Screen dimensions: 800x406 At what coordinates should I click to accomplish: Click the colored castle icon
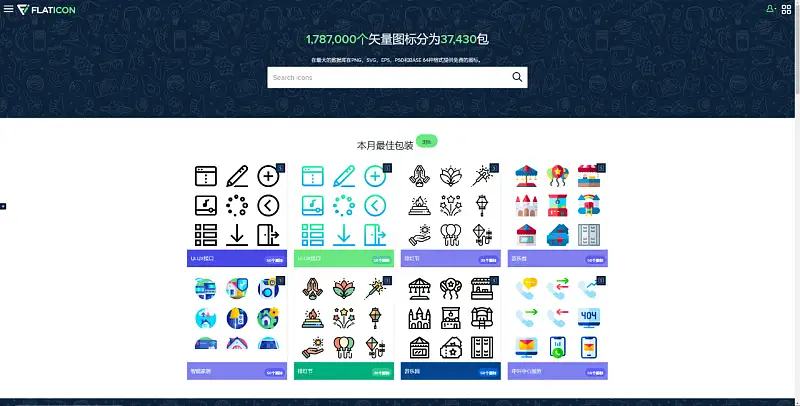coord(526,206)
